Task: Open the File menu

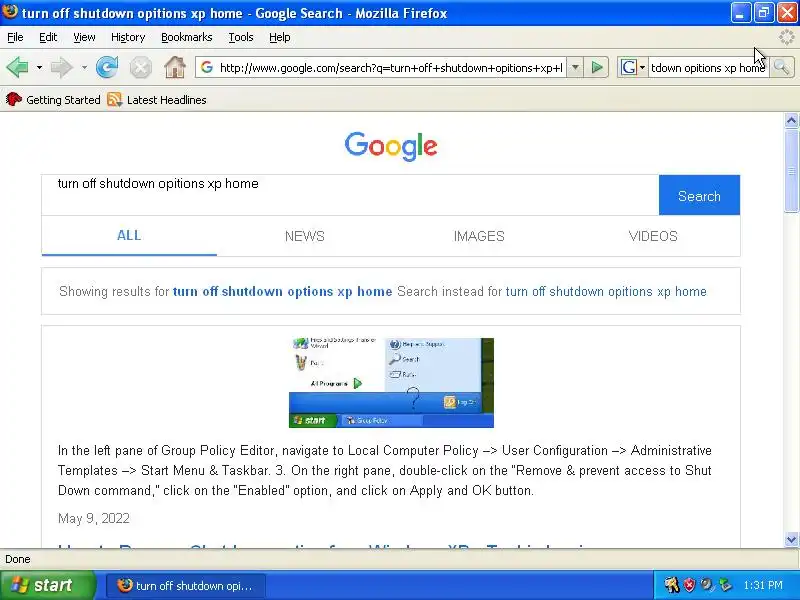Action: [15, 37]
